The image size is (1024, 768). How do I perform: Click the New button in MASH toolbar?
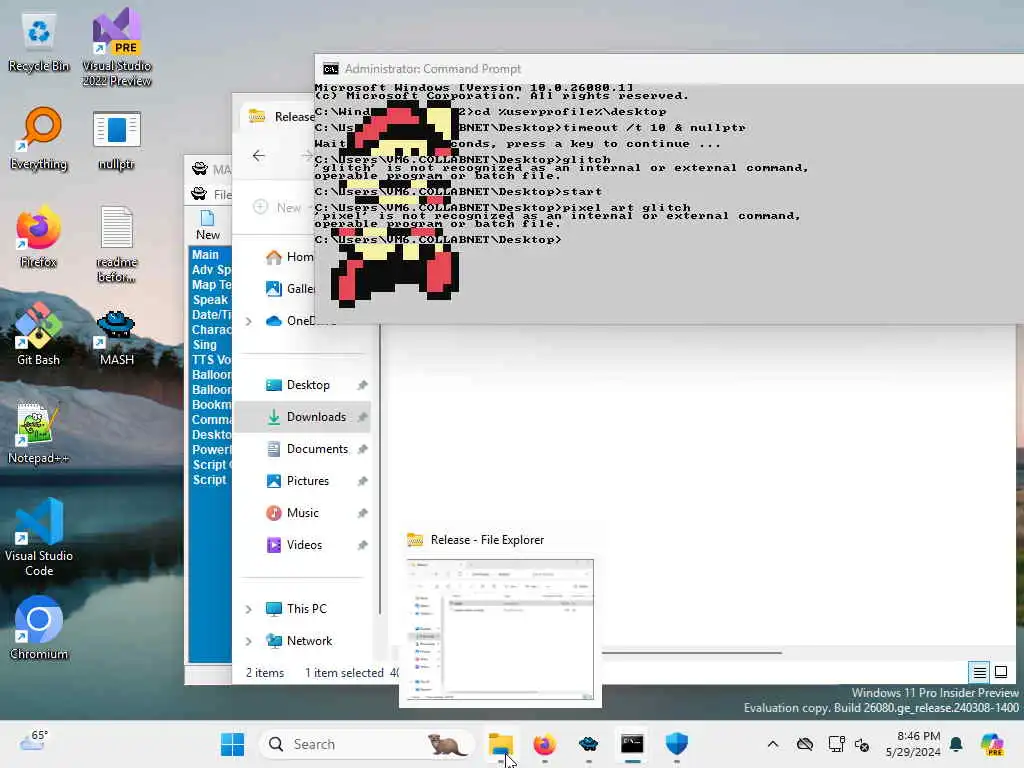(x=208, y=225)
